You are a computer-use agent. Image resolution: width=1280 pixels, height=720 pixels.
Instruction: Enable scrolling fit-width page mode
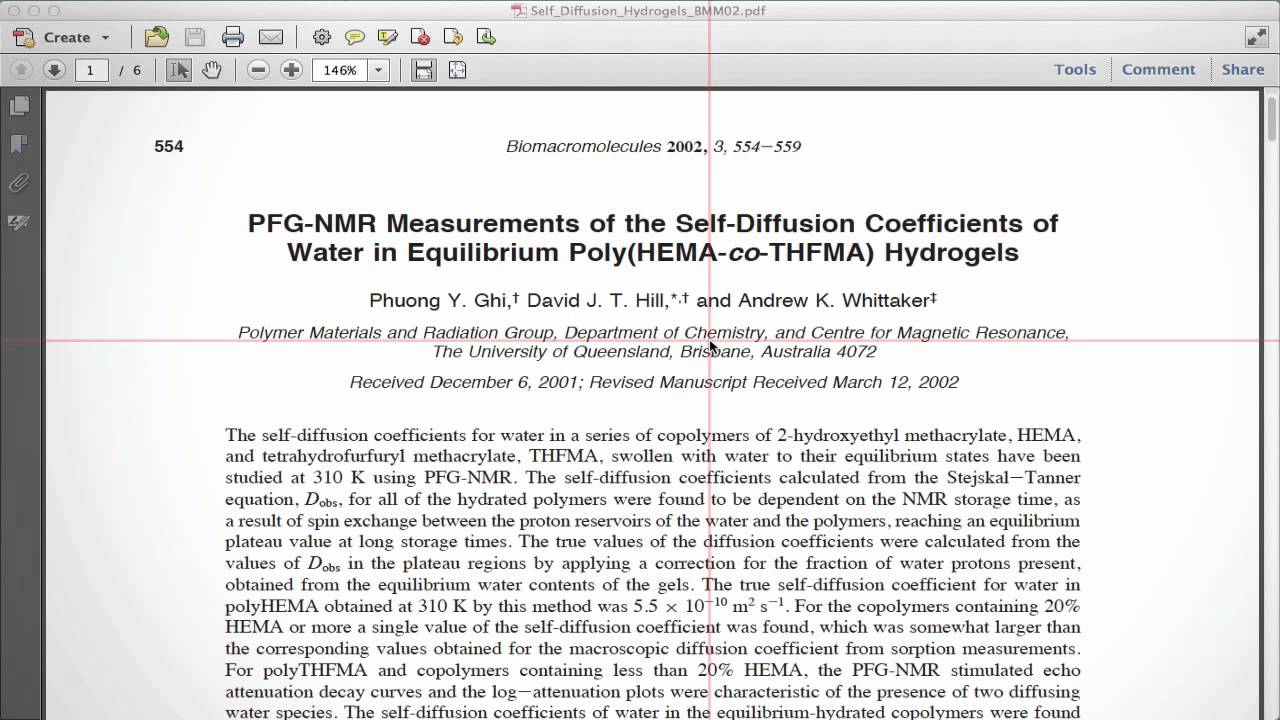[x=424, y=70]
